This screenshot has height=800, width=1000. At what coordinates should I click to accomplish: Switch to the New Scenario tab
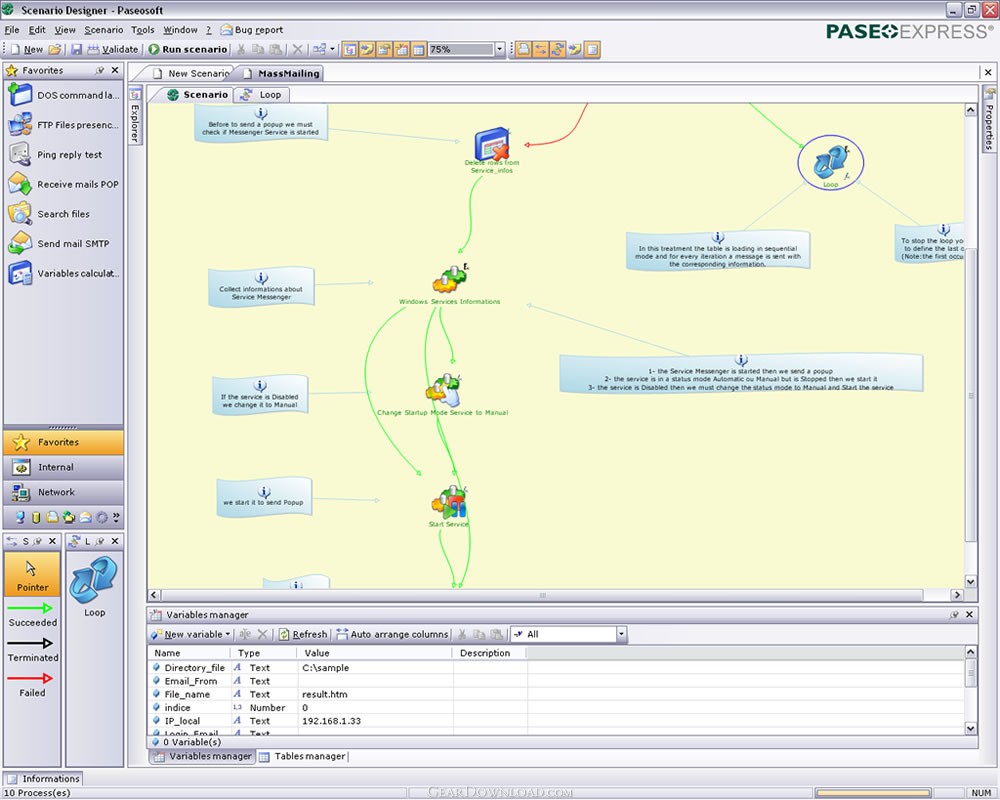(191, 73)
